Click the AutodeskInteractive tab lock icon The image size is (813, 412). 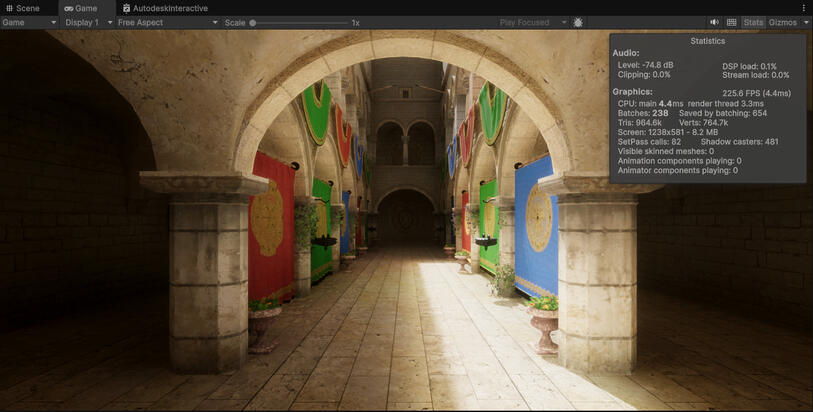click(x=127, y=8)
